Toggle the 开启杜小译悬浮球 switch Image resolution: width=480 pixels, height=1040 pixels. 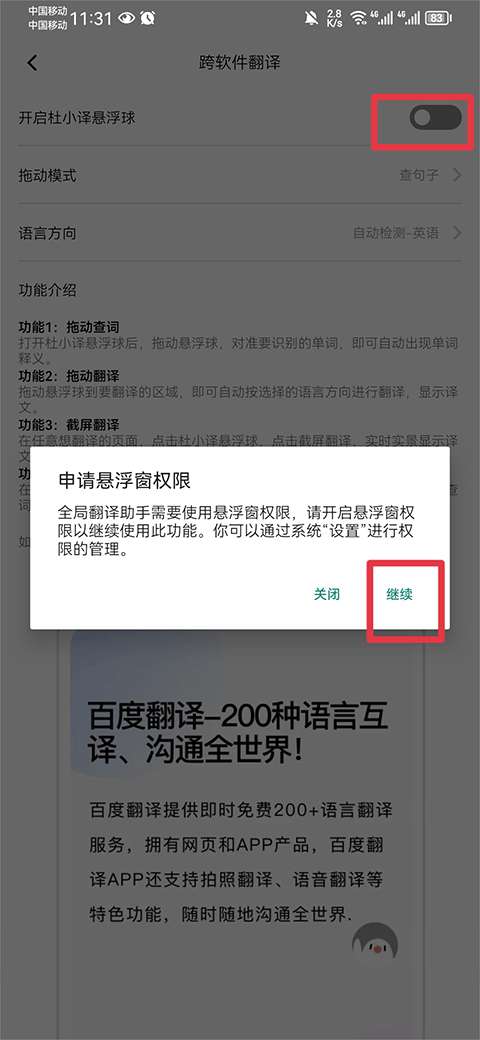click(x=435, y=118)
